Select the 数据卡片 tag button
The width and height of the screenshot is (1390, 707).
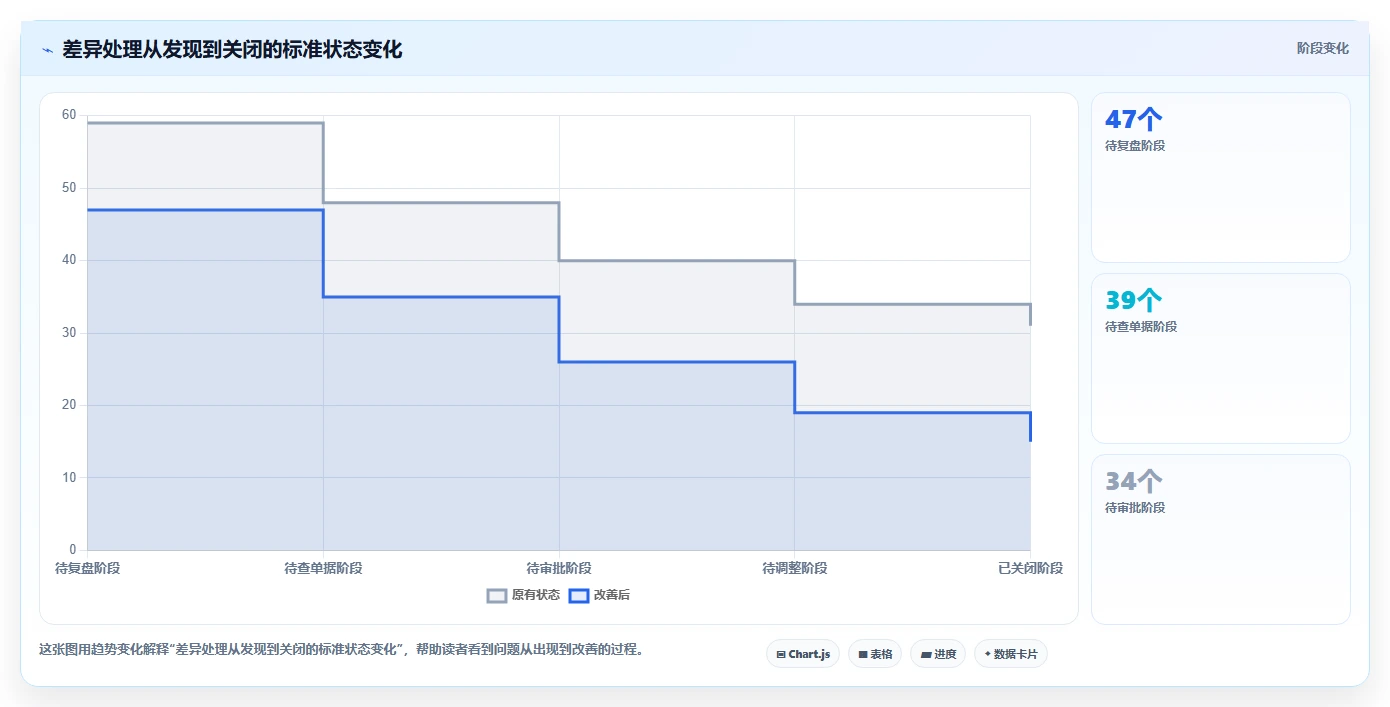[1011, 654]
